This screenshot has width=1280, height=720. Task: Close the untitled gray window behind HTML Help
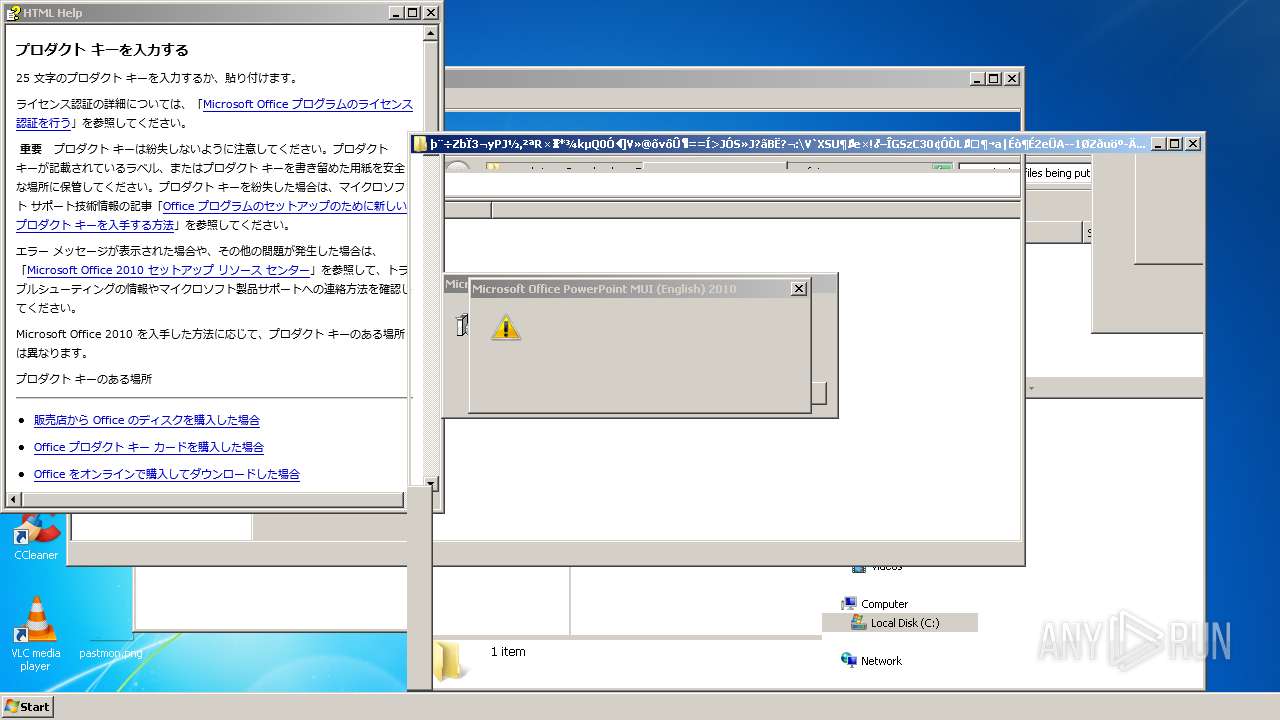pos(1012,78)
